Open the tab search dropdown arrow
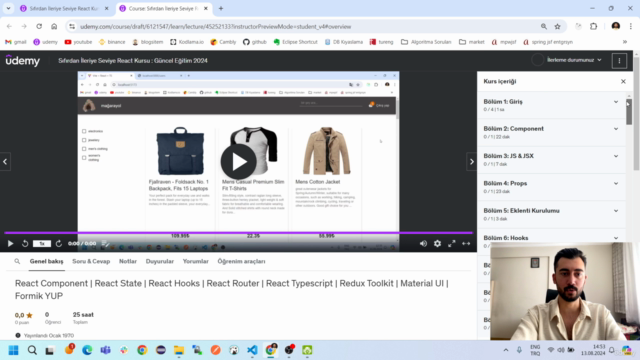Image resolution: width=640 pixels, height=360 pixels. (8, 8)
